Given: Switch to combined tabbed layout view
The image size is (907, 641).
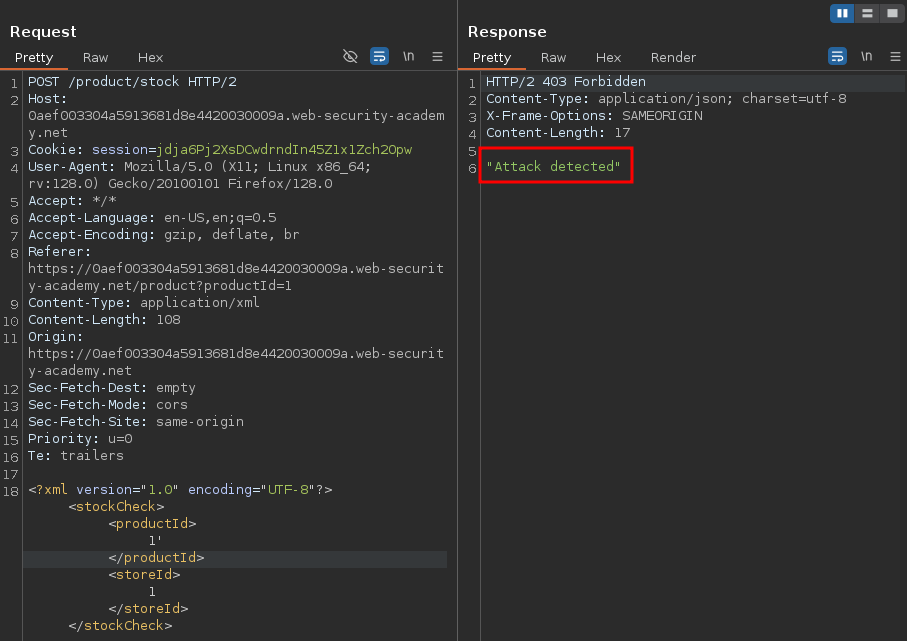Looking at the screenshot, I should click(x=890, y=13).
